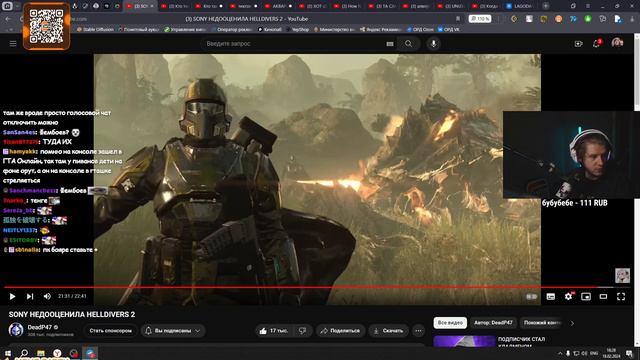Enter fullscreen mode

(x=621, y=297)
